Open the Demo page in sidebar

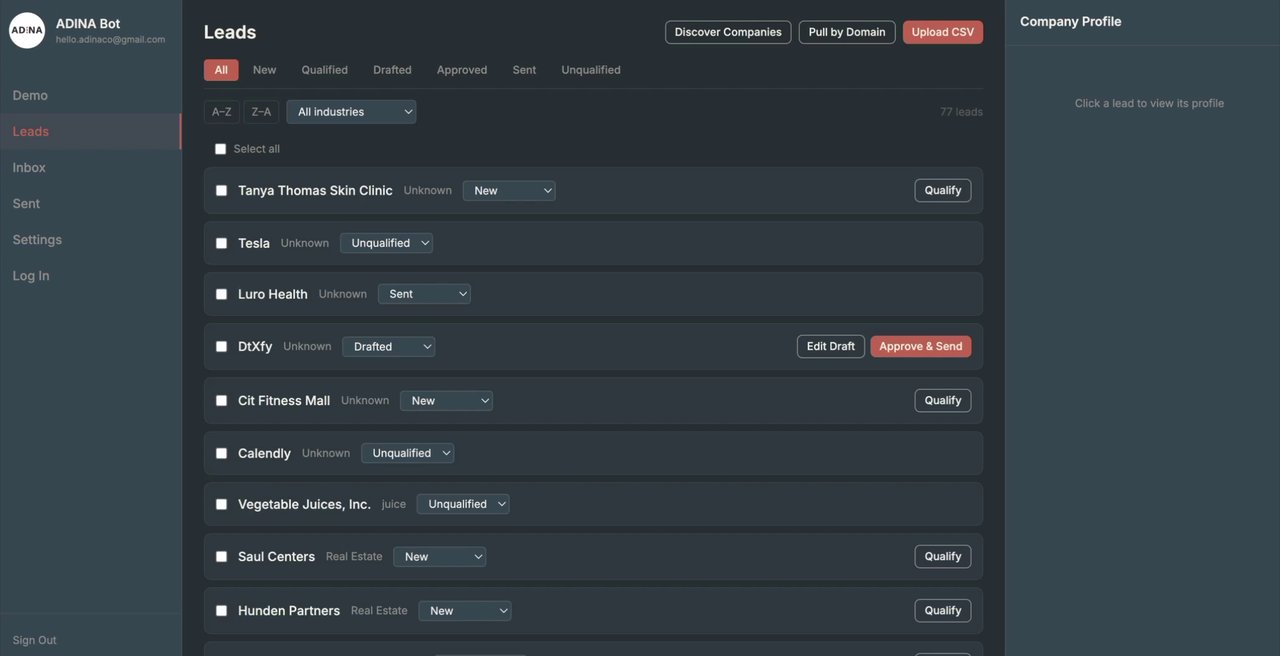tap(30, 95)
